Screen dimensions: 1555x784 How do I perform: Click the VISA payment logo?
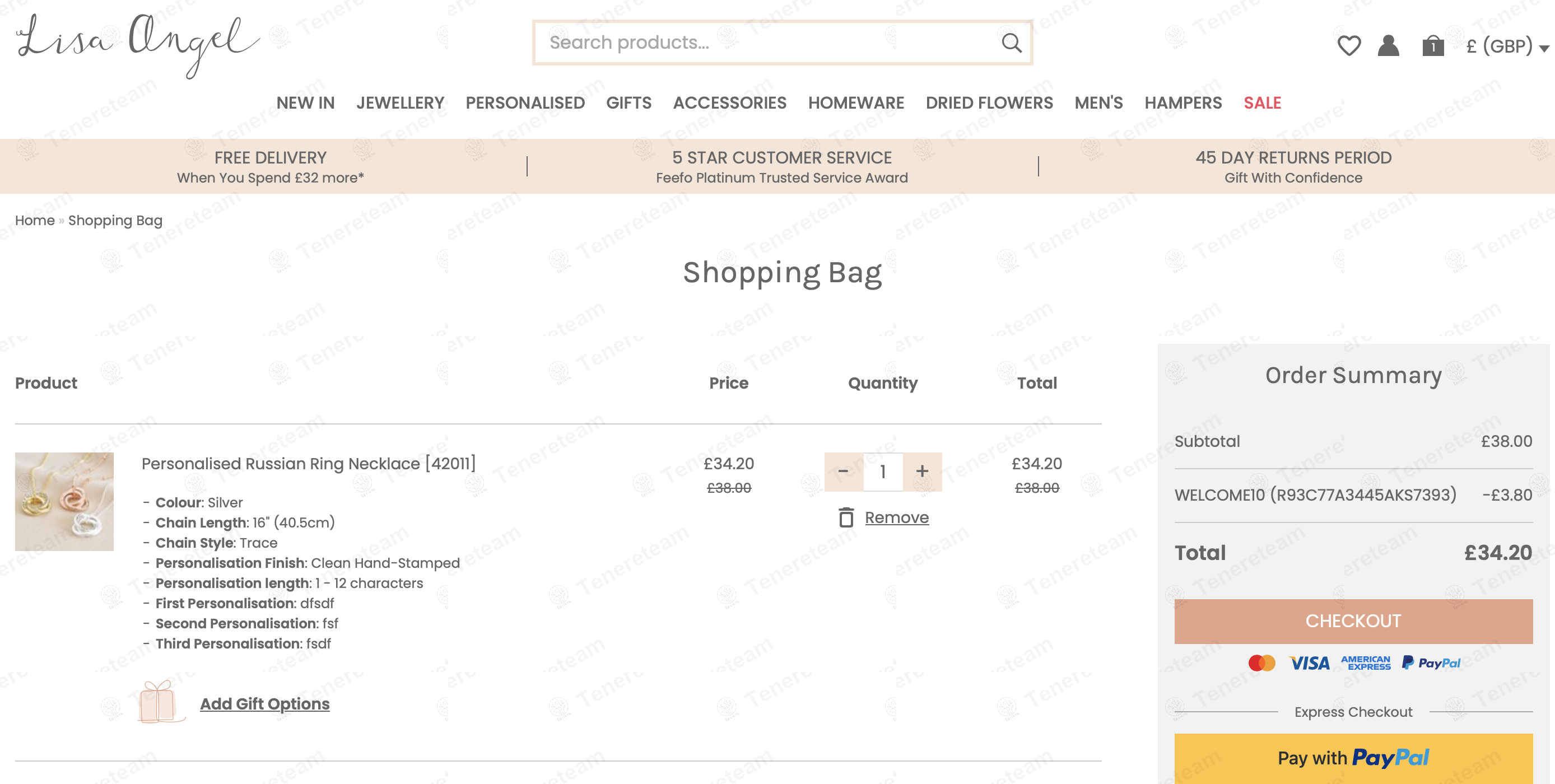coord(1309,663)
